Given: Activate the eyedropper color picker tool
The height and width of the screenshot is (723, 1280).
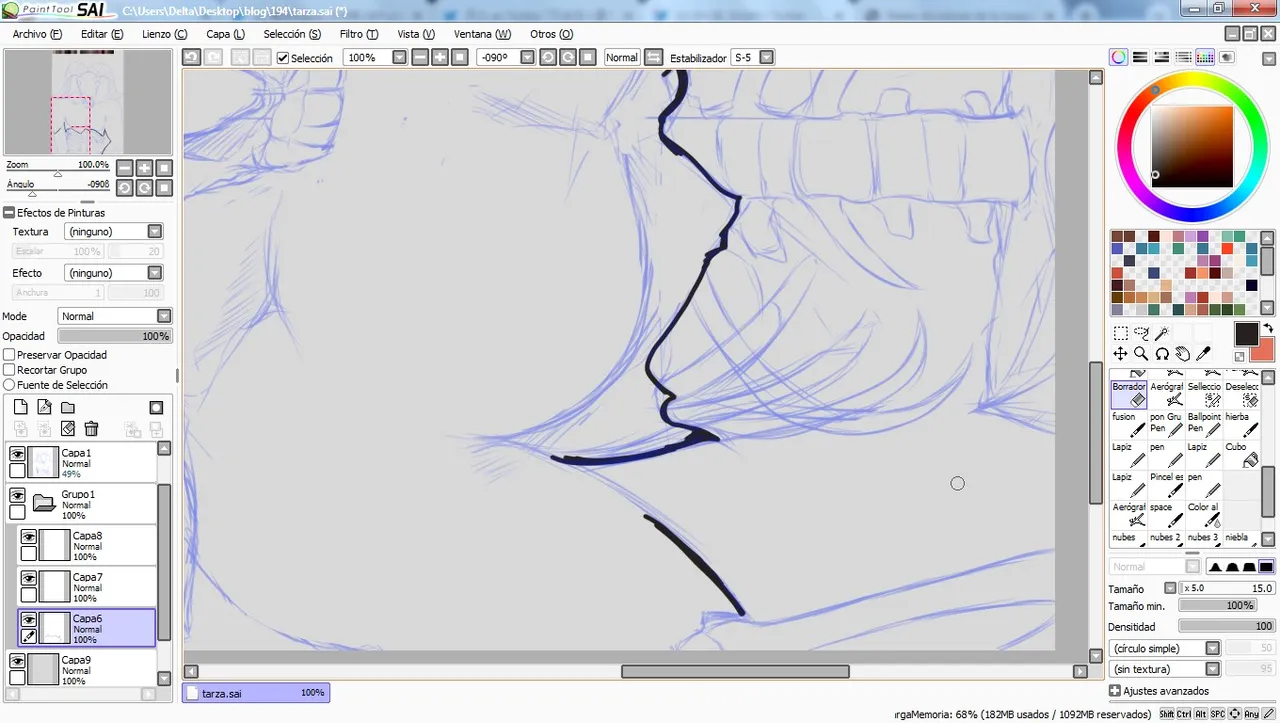Looking at the screenshot, I should (x=1204, y=354).
